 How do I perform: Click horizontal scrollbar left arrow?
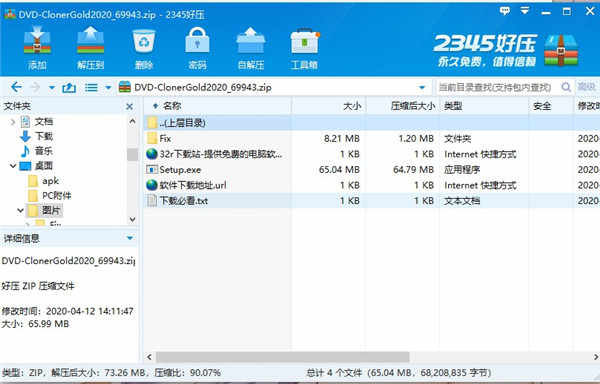(149, 357)
